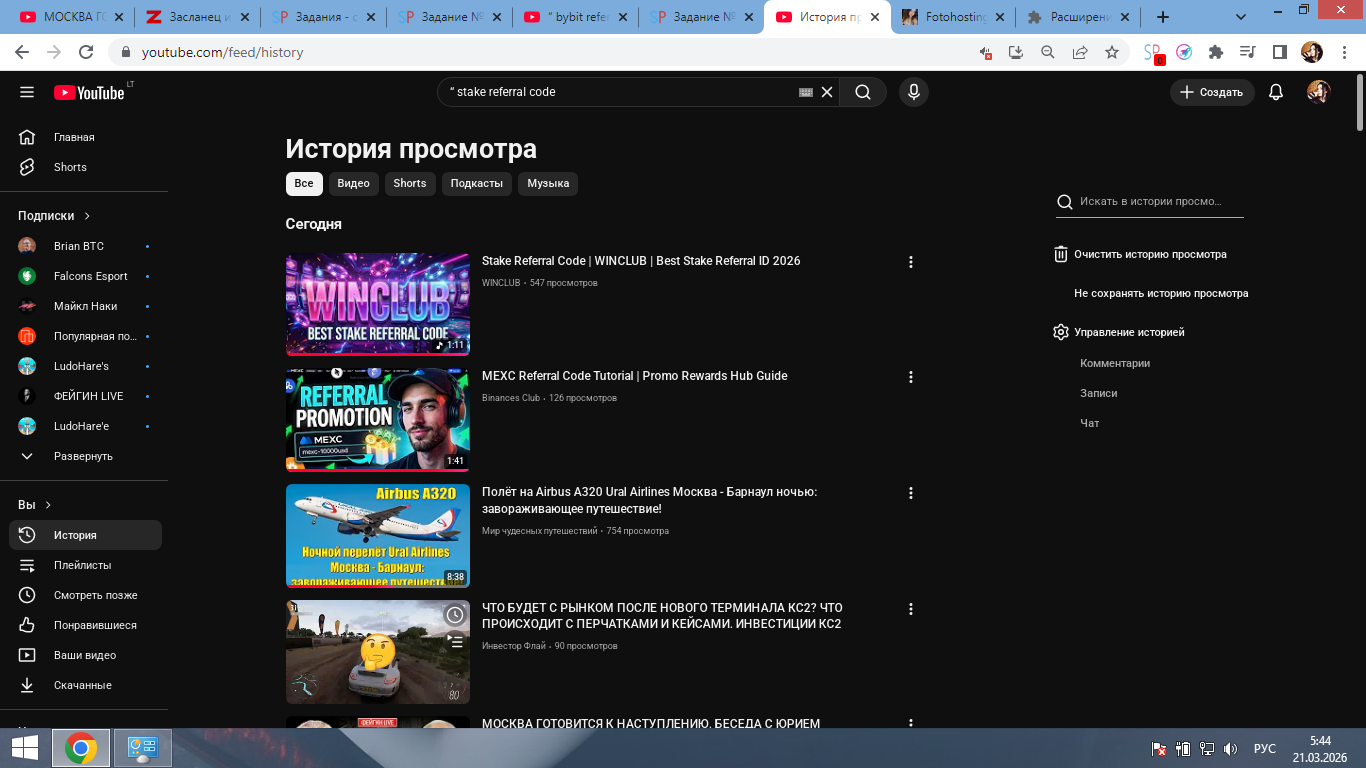
Task: Go to Главная in the sidebar
Action: click(85, 137)
